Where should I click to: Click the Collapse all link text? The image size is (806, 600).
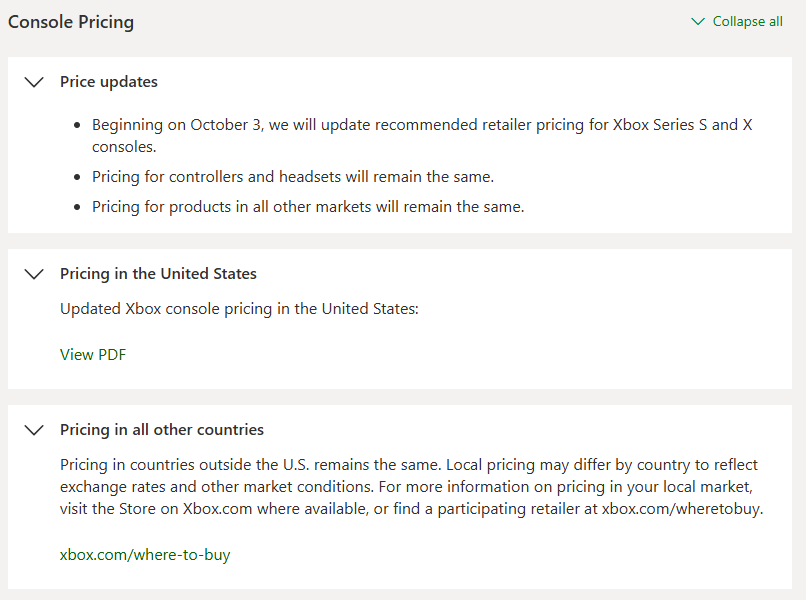click(x=747, y=22)
